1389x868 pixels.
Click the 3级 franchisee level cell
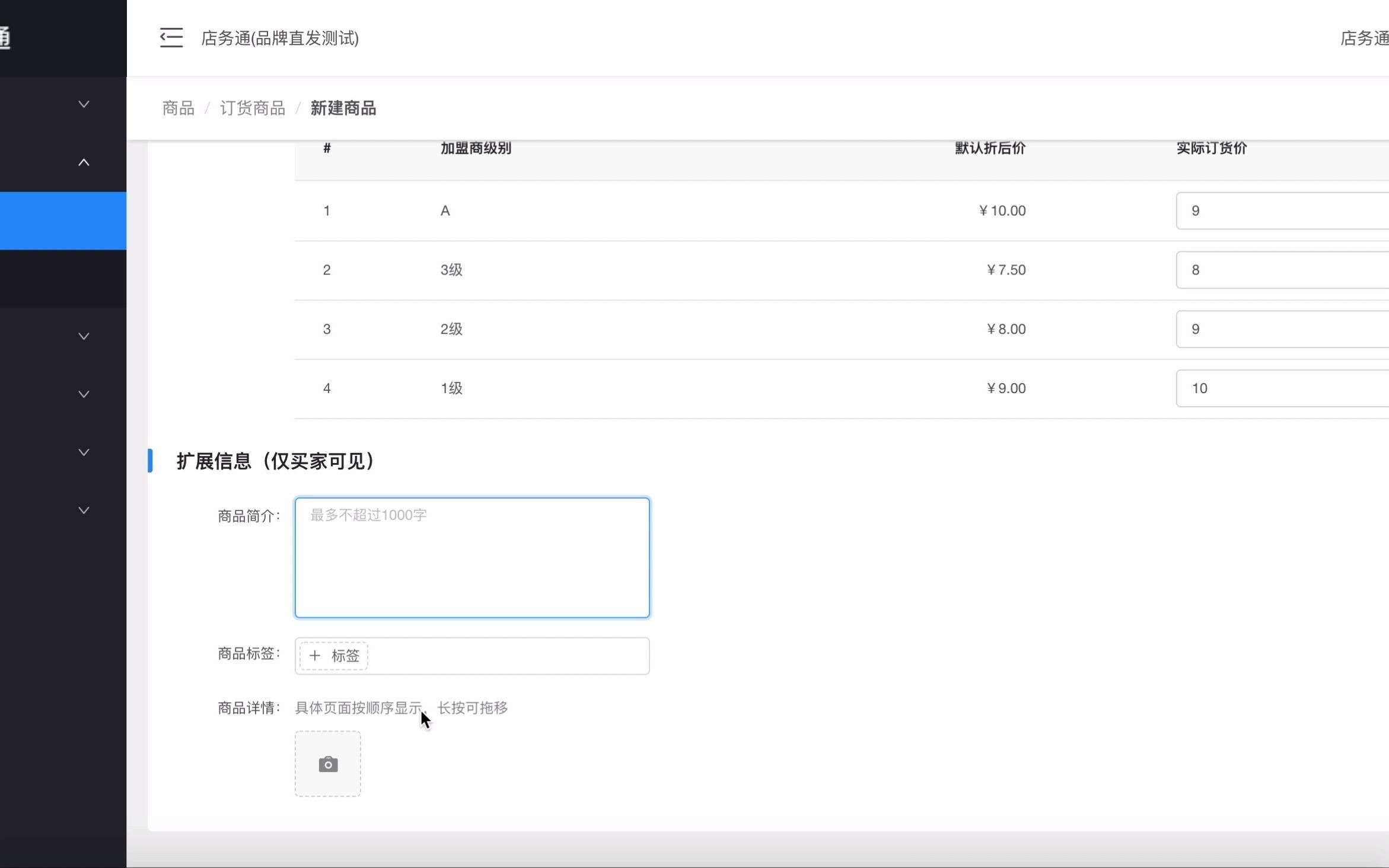coord(451,270)
